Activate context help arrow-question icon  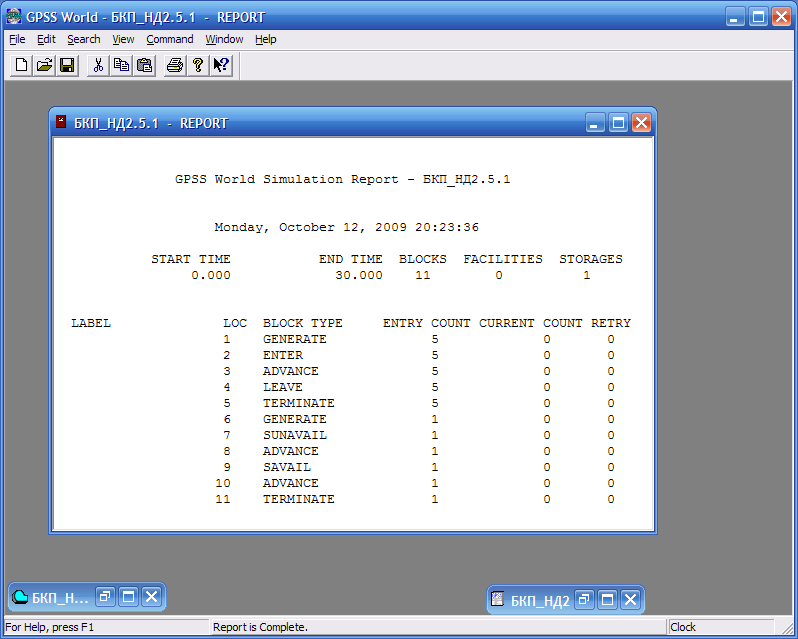pos(221,66)
